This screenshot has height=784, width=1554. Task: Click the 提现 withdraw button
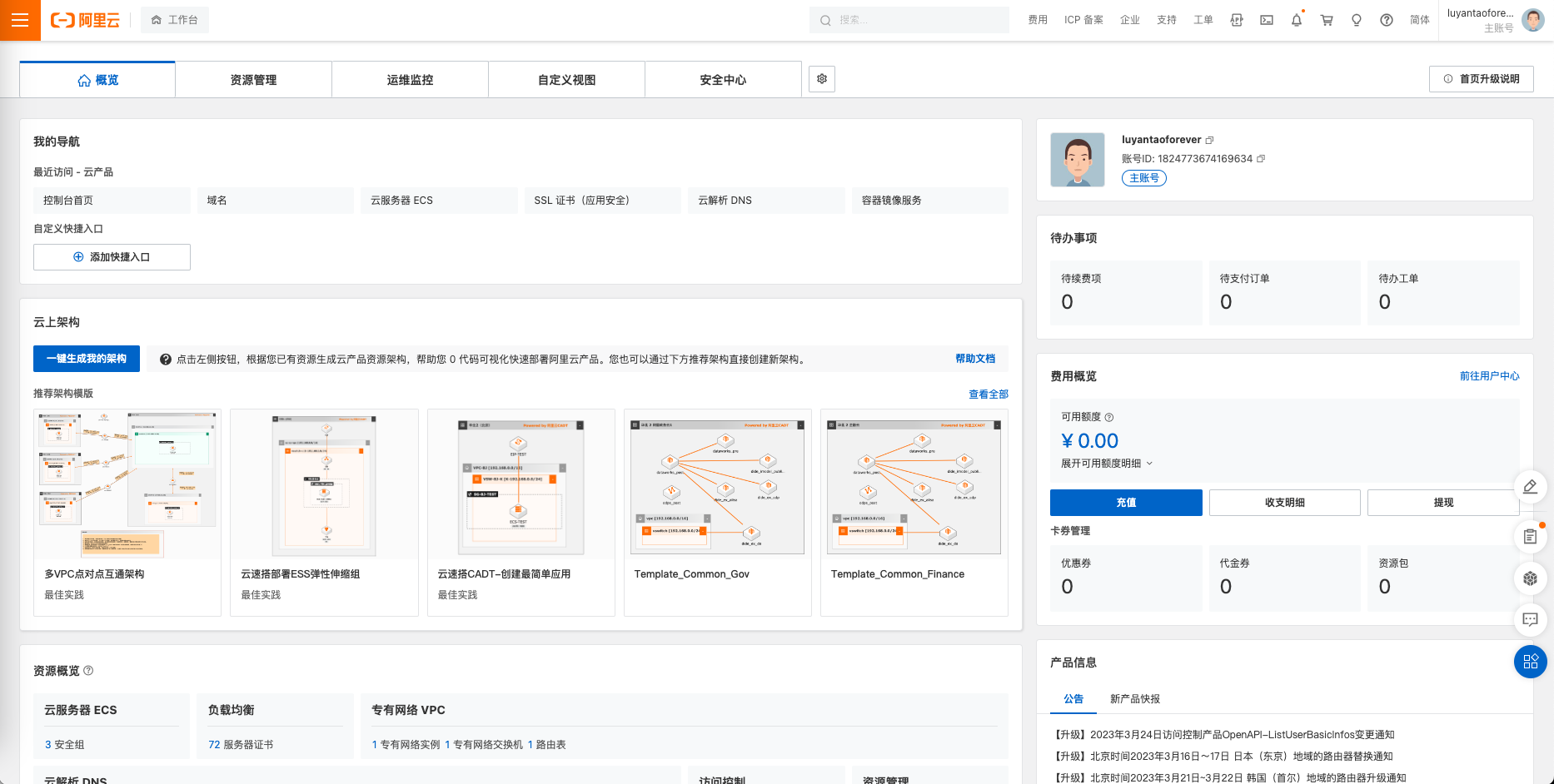tap(1443, 503)
